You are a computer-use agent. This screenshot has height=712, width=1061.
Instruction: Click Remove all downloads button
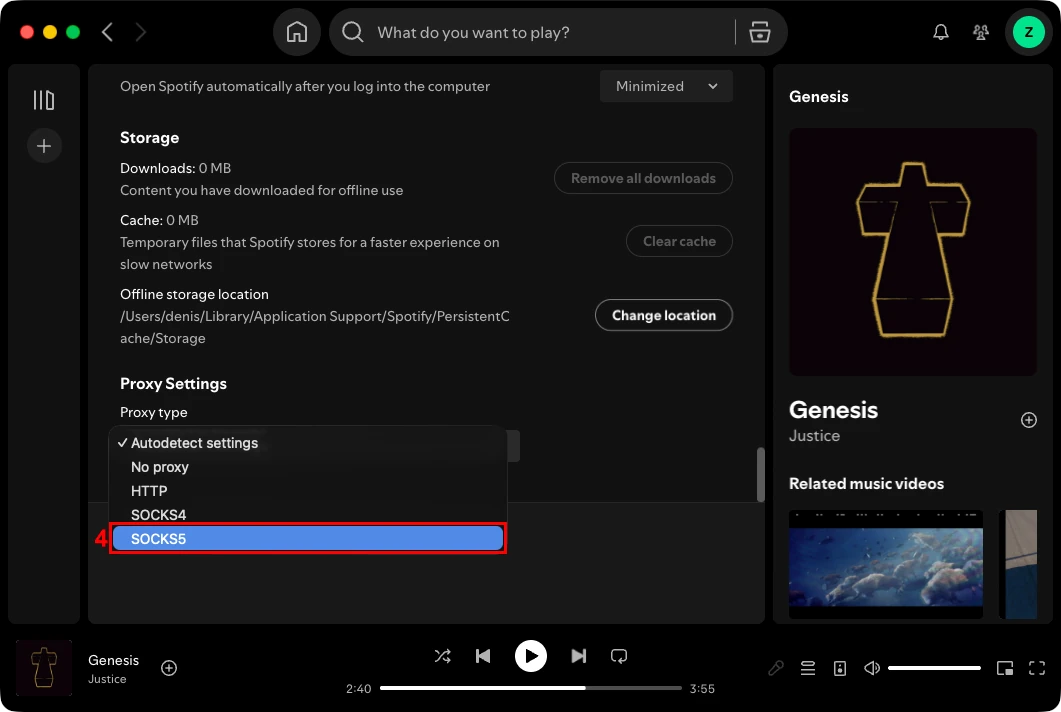pyautogui.click(x=643, y=178)
